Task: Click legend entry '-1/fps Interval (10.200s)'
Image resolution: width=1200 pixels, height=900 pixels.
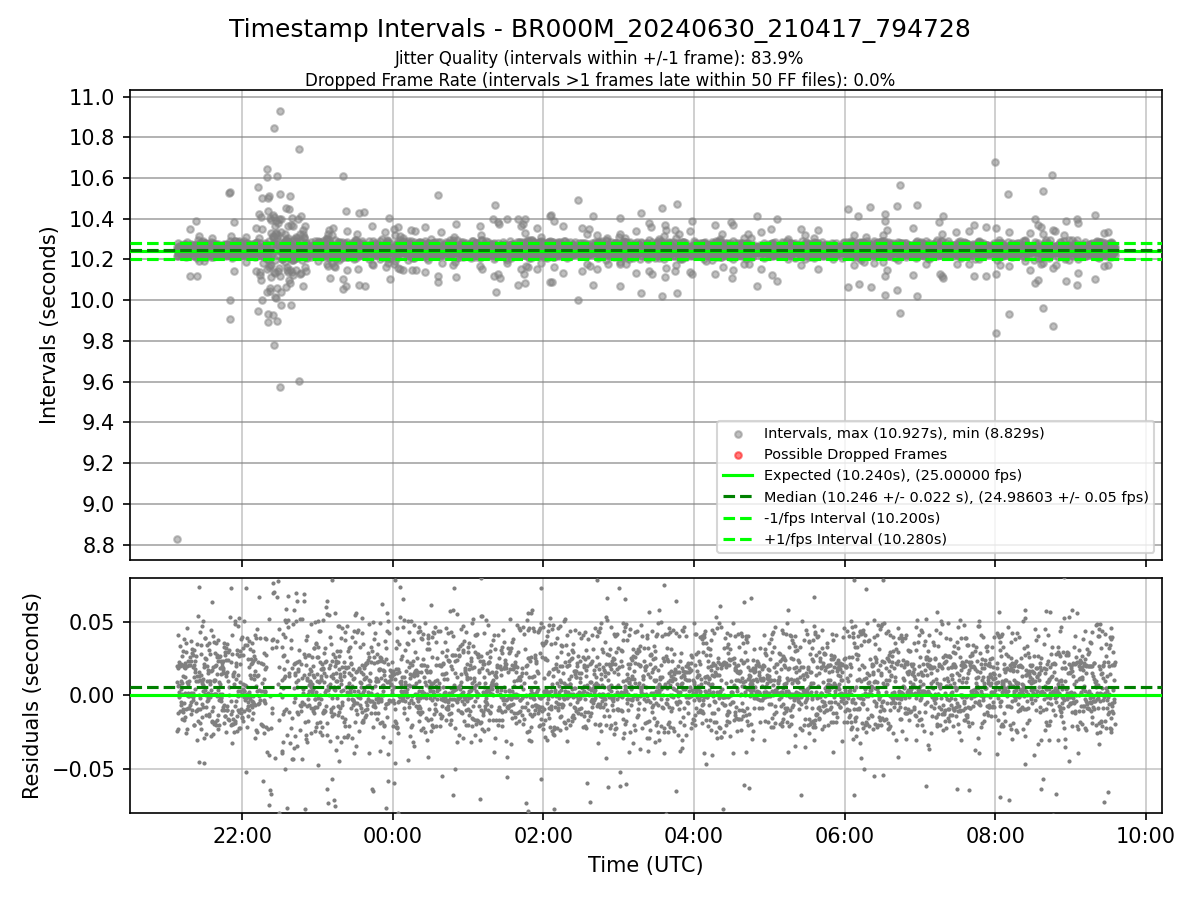Action: (852, 517)
